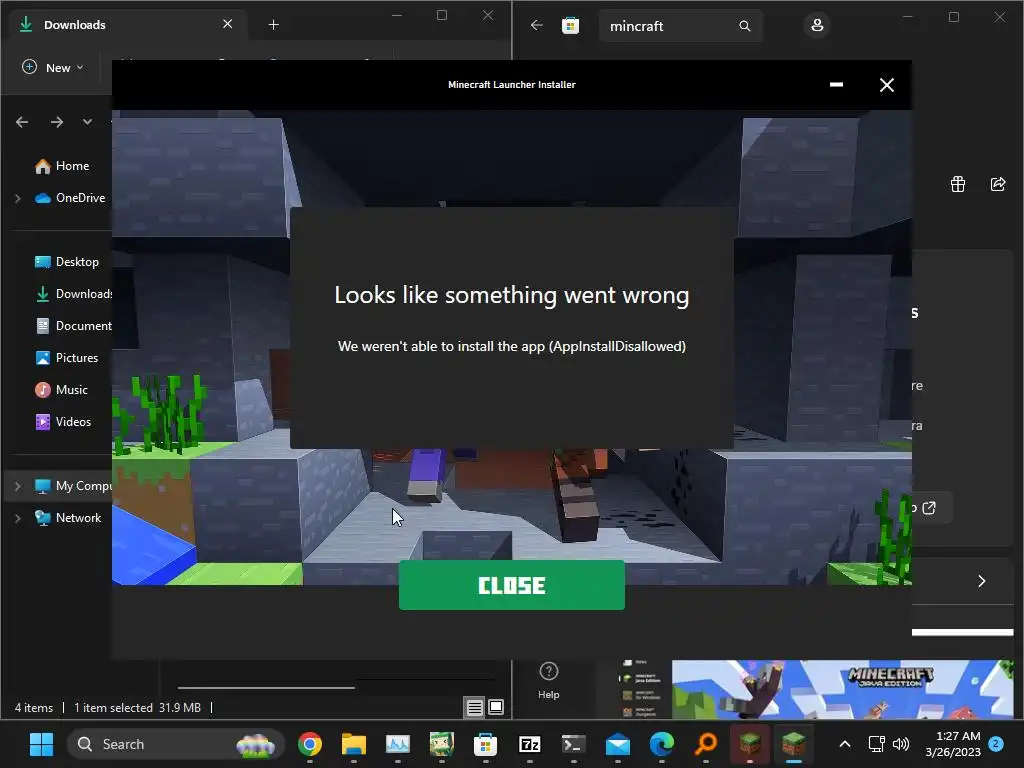Open the network status tray icon

pyautogui.click(x=876, y=744)
